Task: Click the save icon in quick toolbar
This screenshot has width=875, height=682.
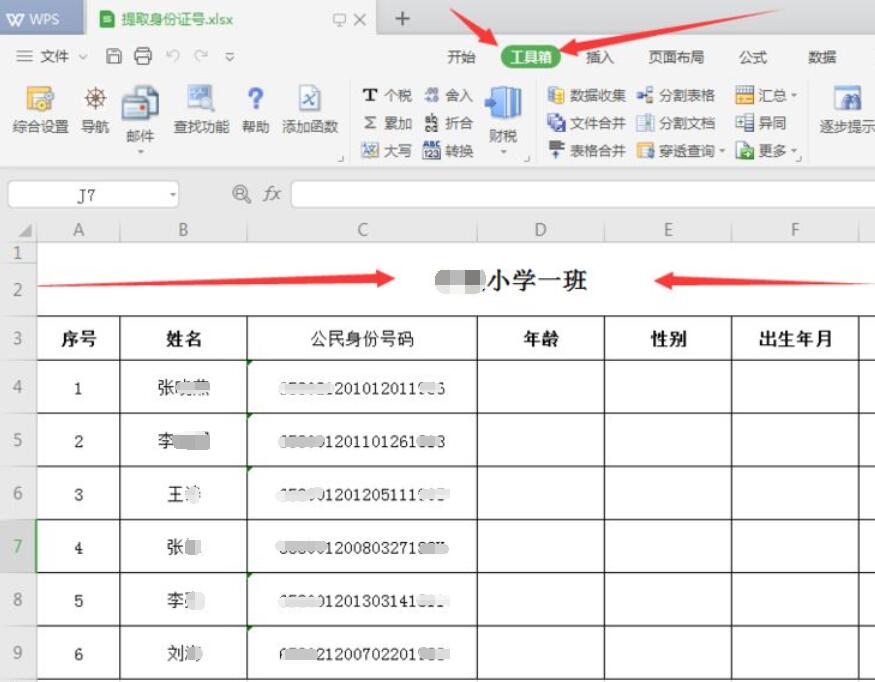Action: (x=114, y=57)
